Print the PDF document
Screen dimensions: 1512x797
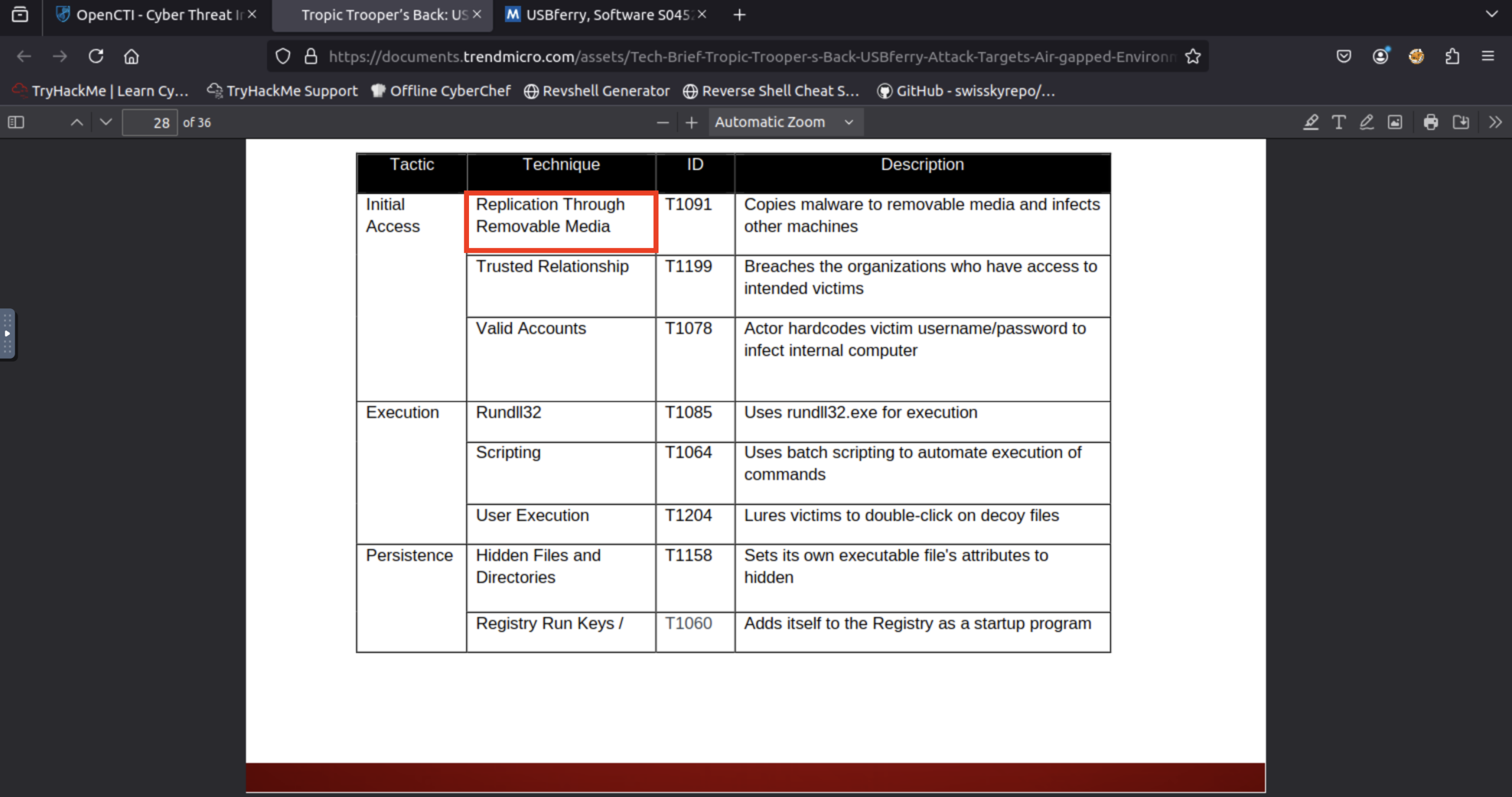coord(1430,122)
